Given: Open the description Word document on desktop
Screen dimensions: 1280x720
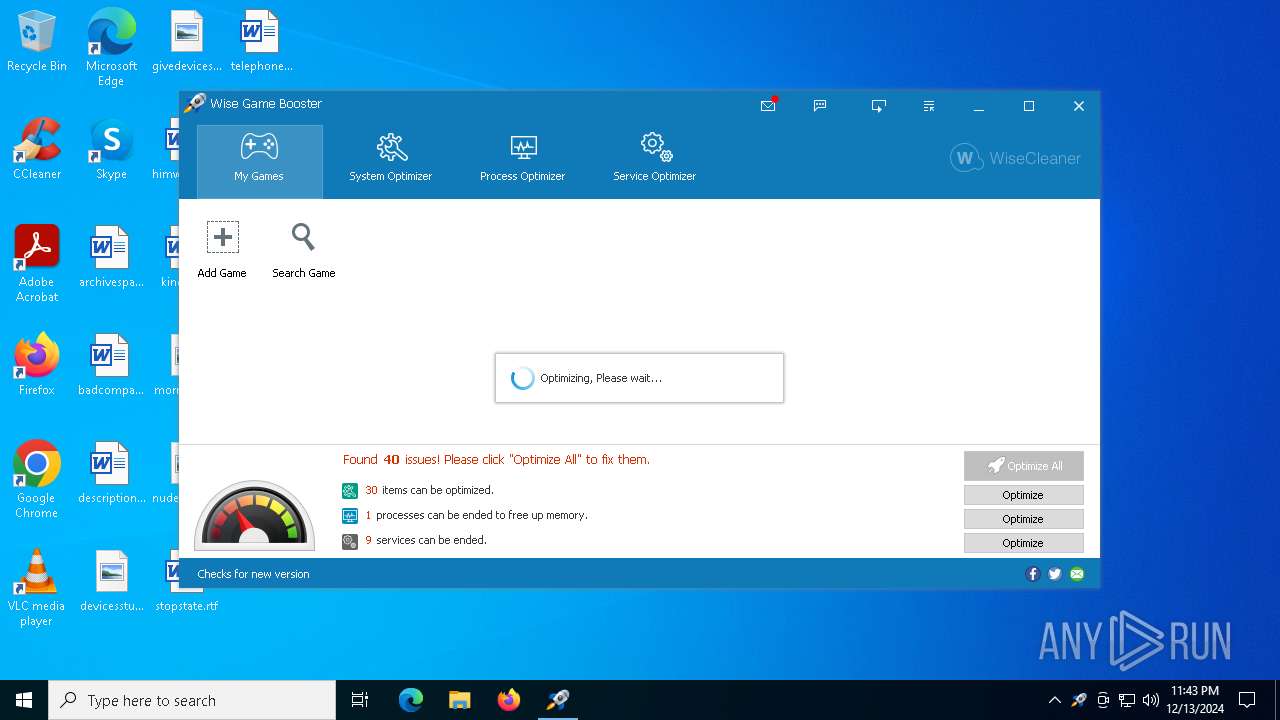Looking at the screenshot, I should (x=111, y=473).
